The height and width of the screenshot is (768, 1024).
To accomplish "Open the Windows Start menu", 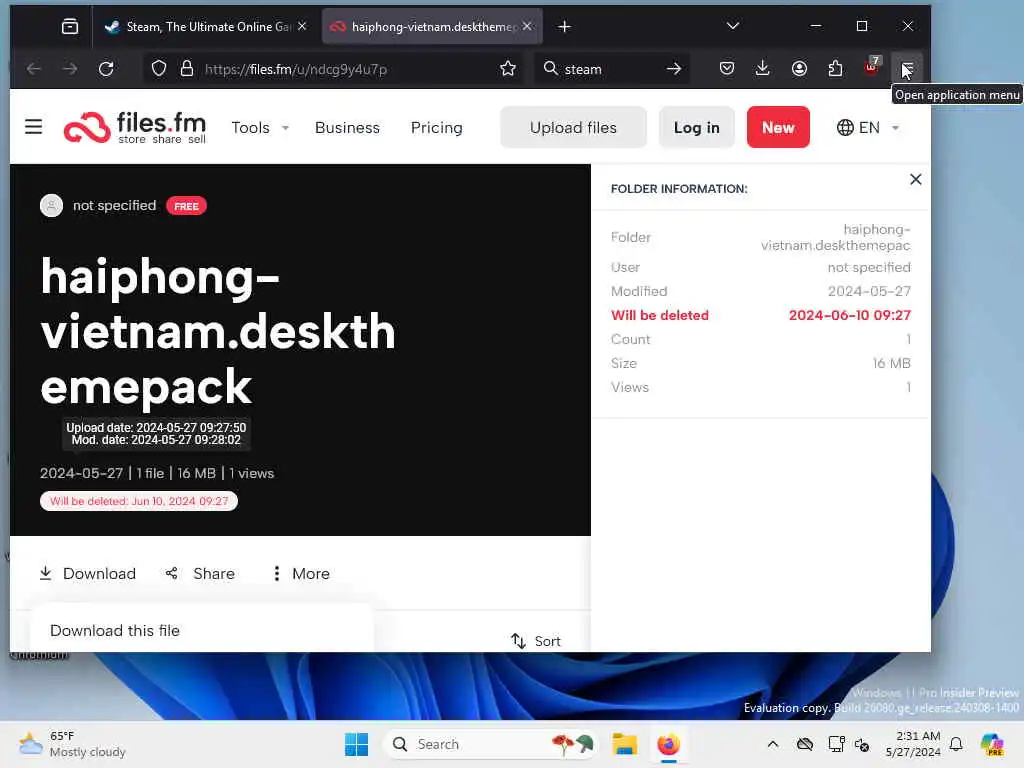I will [x=357, y=744].
